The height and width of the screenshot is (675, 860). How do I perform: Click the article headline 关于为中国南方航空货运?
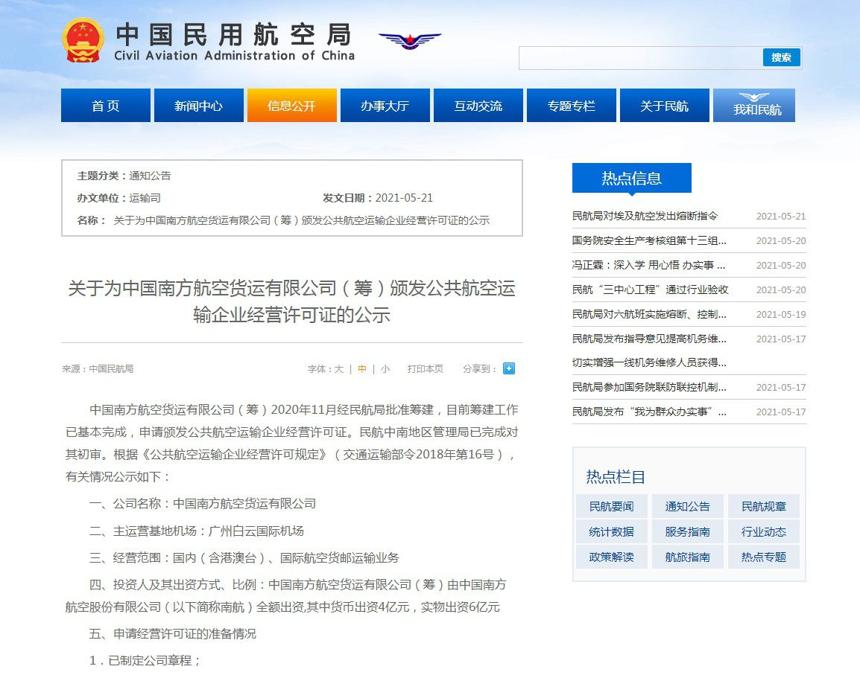coord(292,301)
